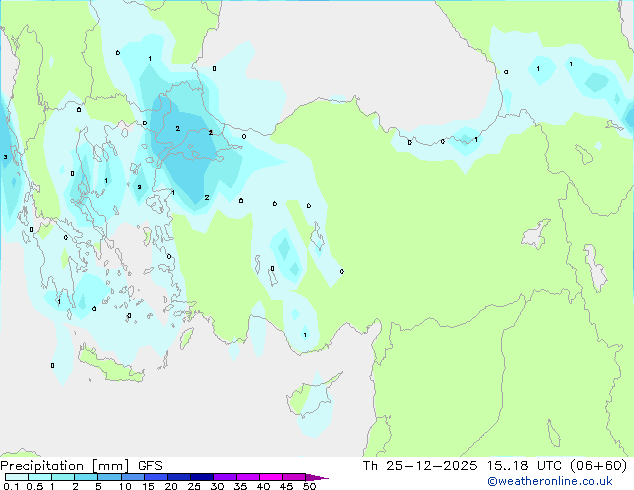Click the "15..18 UTC" time range text
The width and height of the screenshot is (634, 490).
(524, 466)
